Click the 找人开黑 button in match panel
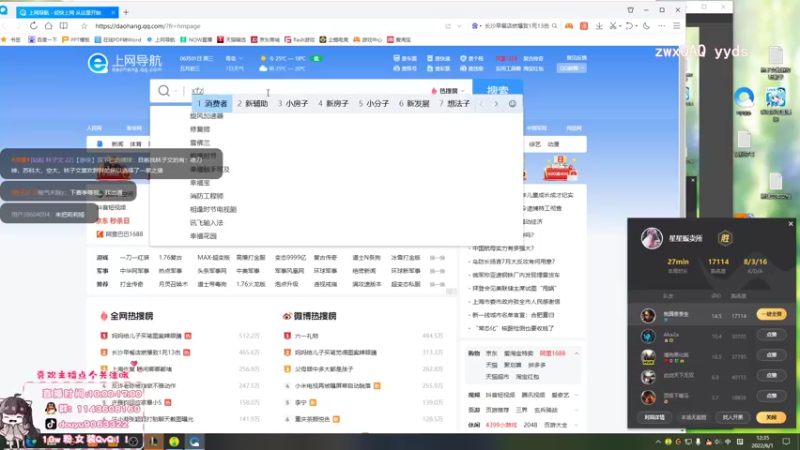 pyautogui.click(x=733, y=417)
